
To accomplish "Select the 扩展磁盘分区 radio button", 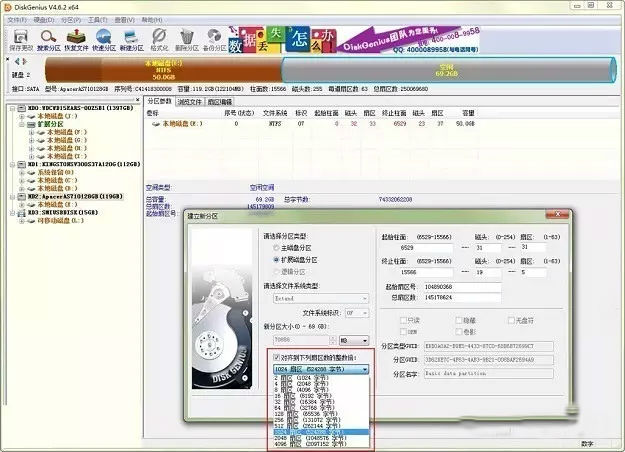I will click(x=276, y=260).
